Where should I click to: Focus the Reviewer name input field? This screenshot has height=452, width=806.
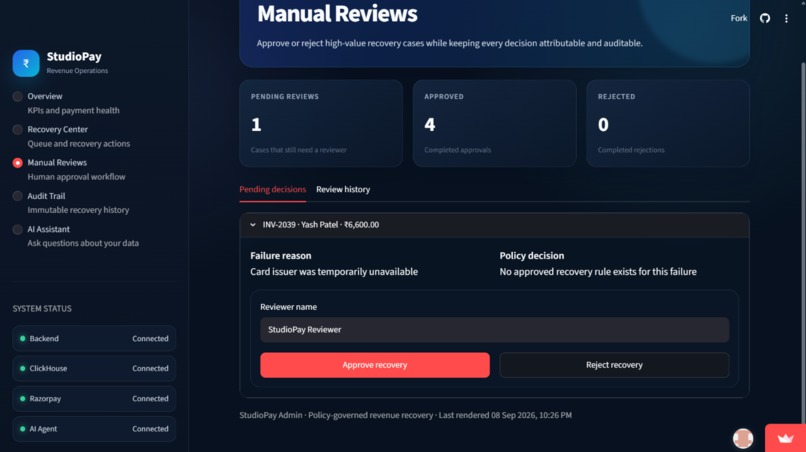494,330
